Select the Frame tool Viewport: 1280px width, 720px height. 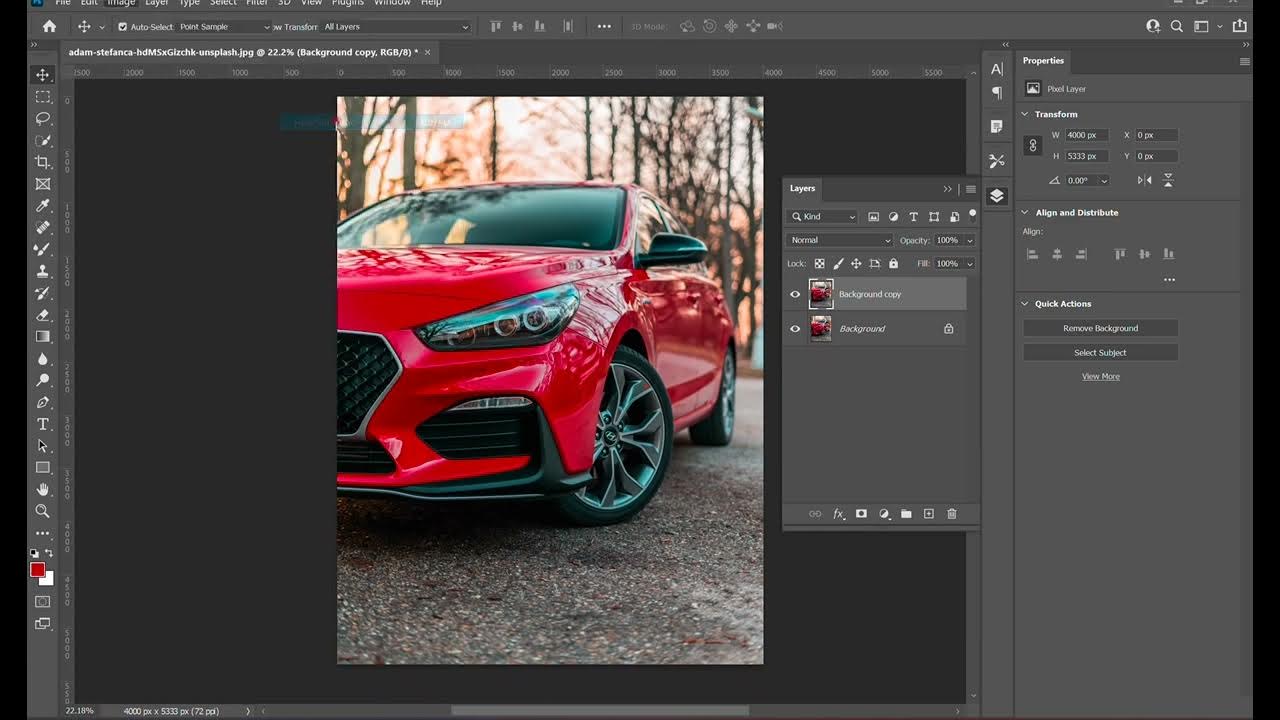[43, 184]
